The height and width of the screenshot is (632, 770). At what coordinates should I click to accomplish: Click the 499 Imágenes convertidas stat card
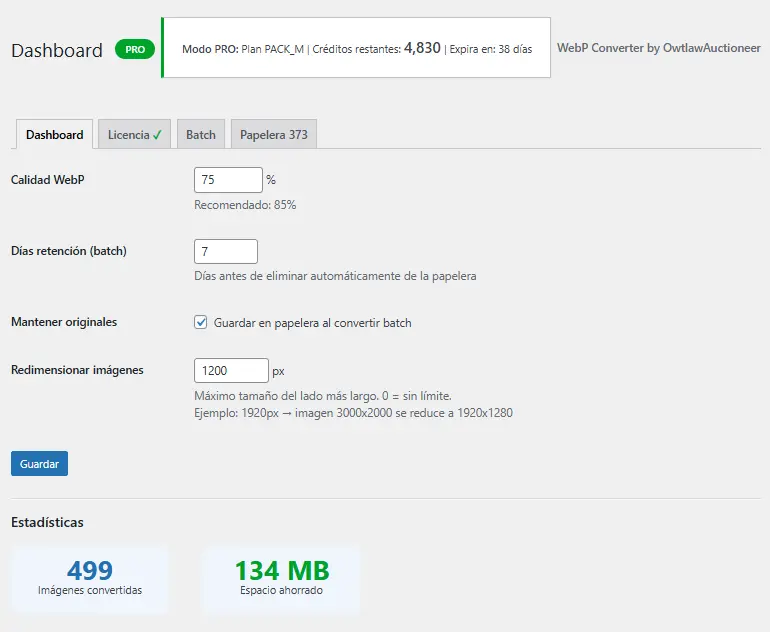[90, 579]
